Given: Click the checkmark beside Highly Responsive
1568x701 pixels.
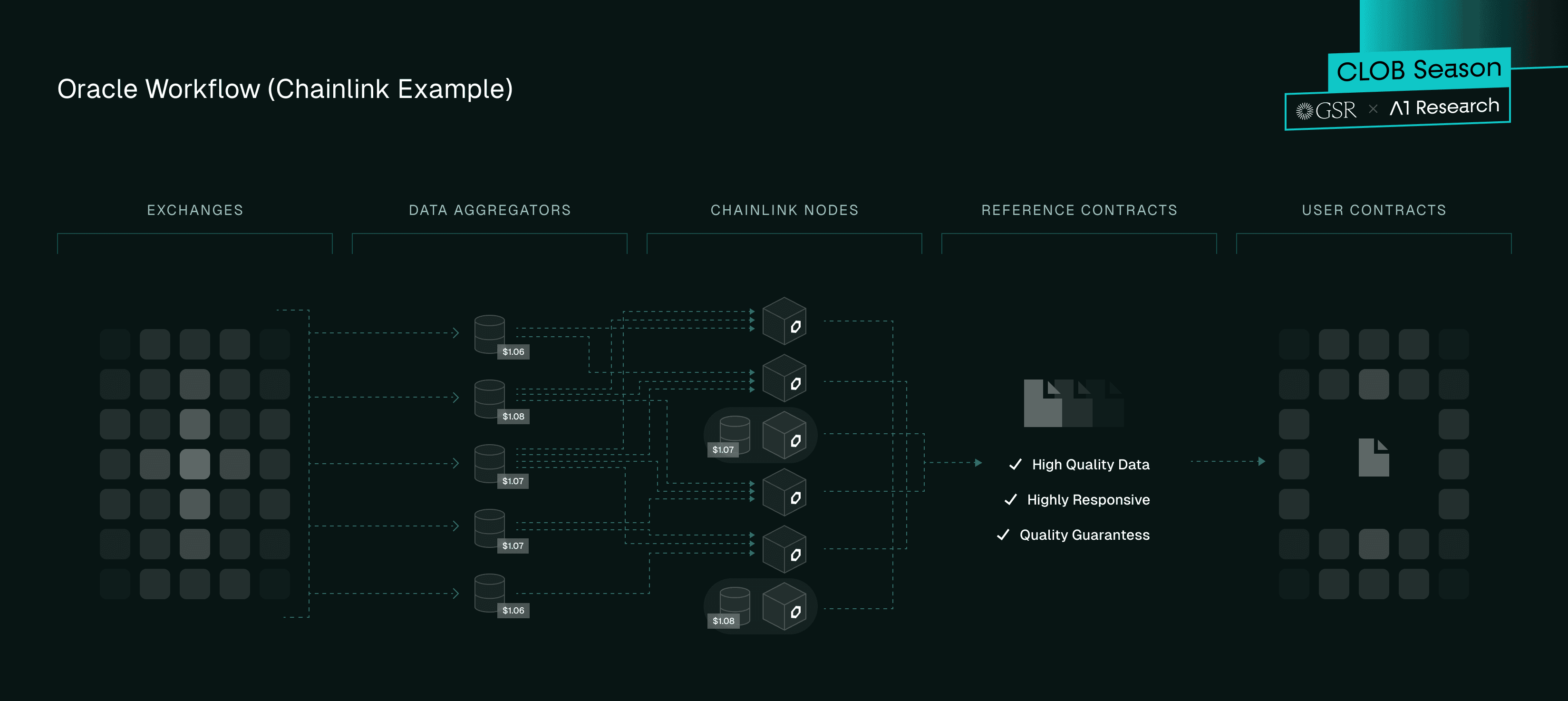Looking at the screenshot, I should [x=1010, y=499].
